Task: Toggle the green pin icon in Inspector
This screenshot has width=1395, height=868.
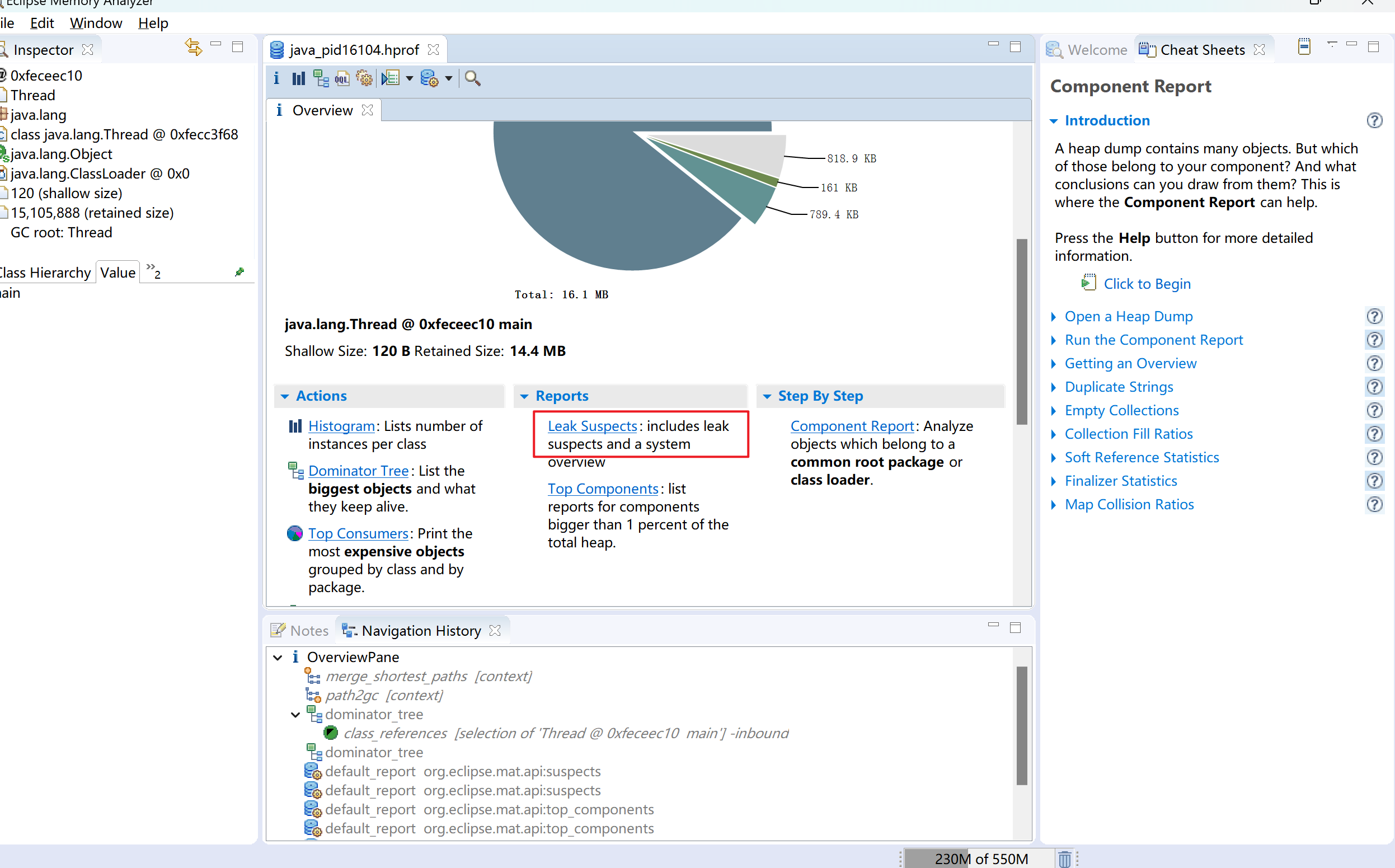Action: pyautogui.click(x=239, y=271)
